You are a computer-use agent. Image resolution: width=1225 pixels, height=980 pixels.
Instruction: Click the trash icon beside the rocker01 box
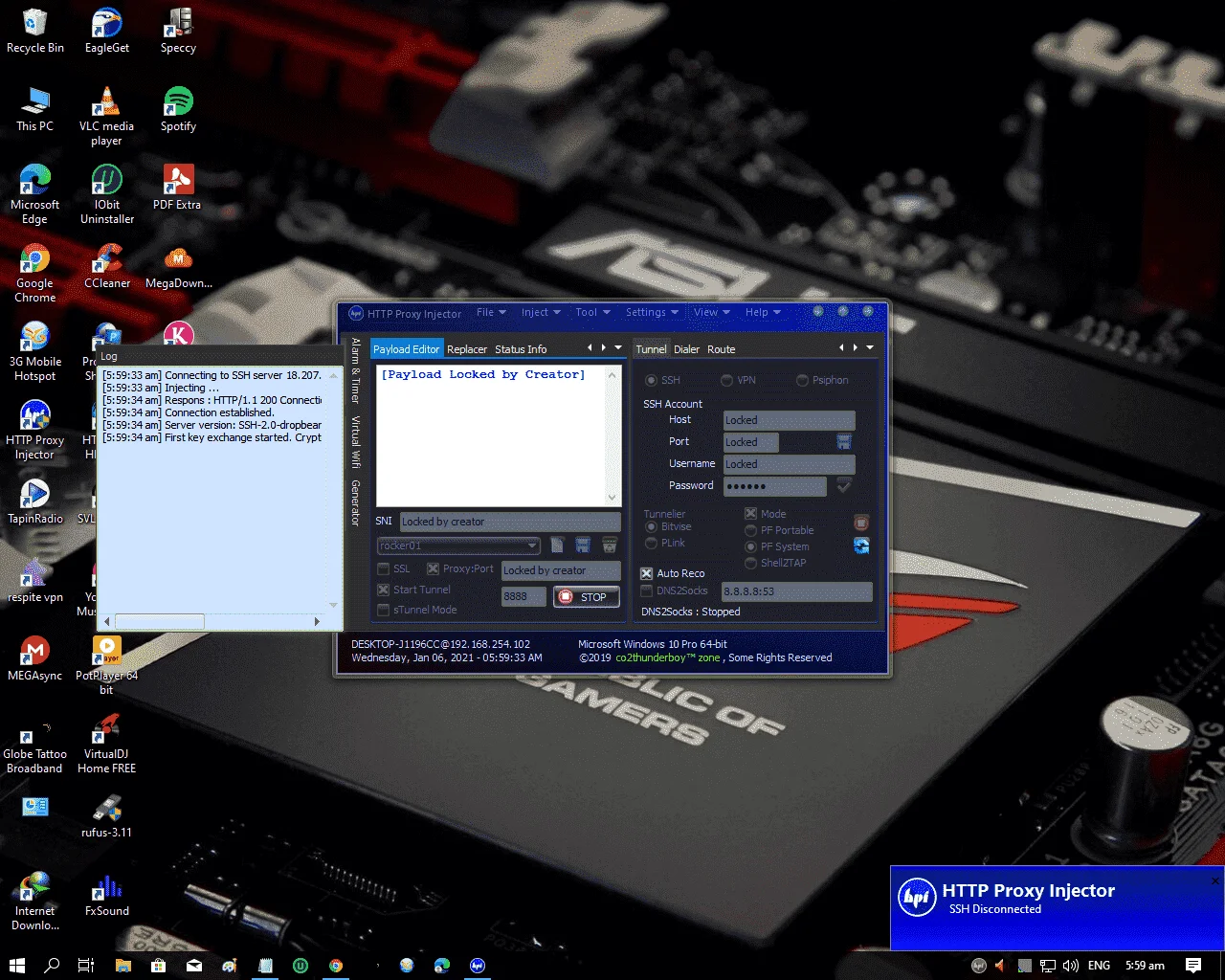pos(610,546)
